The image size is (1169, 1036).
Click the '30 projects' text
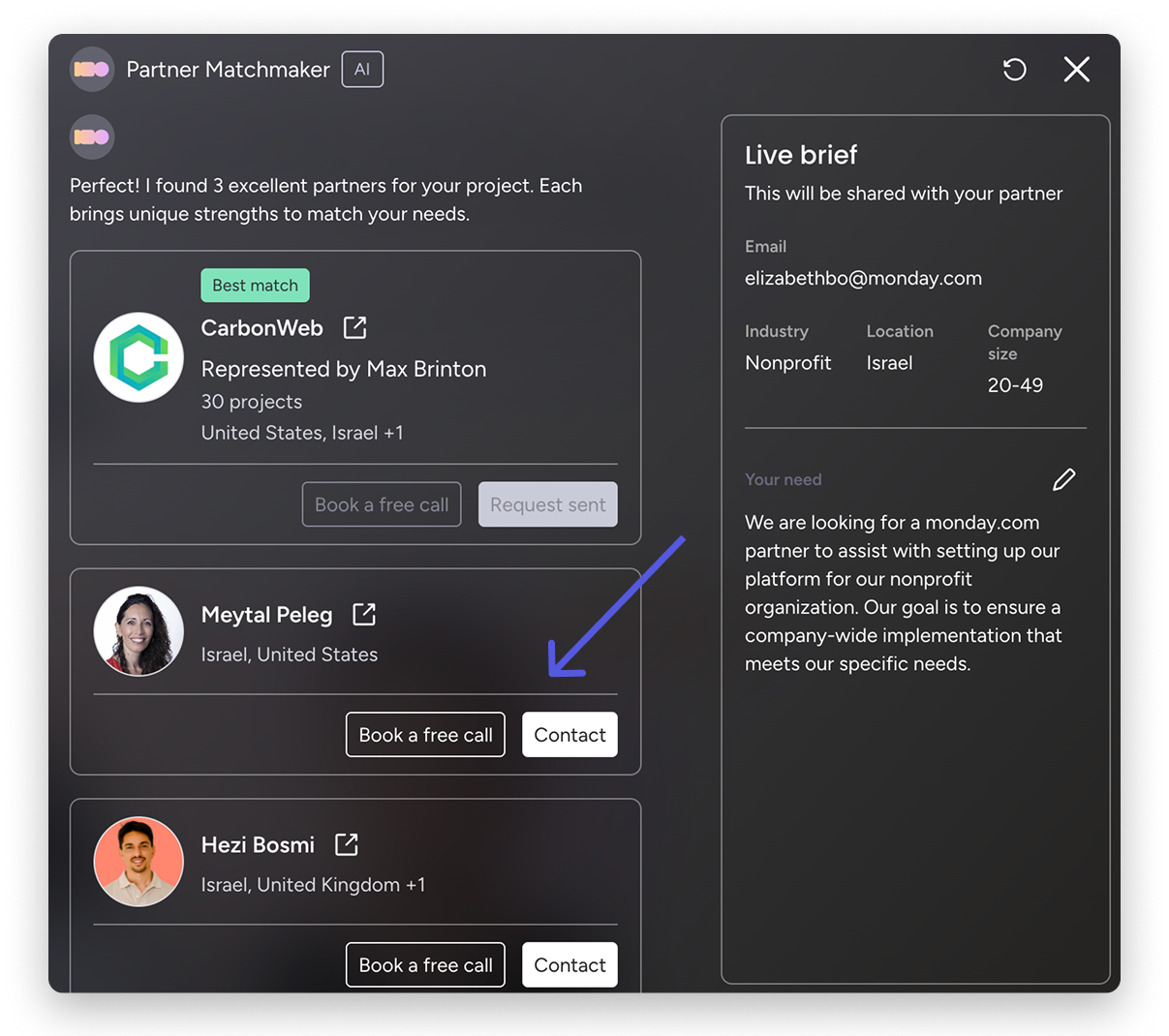coord(252,402)
